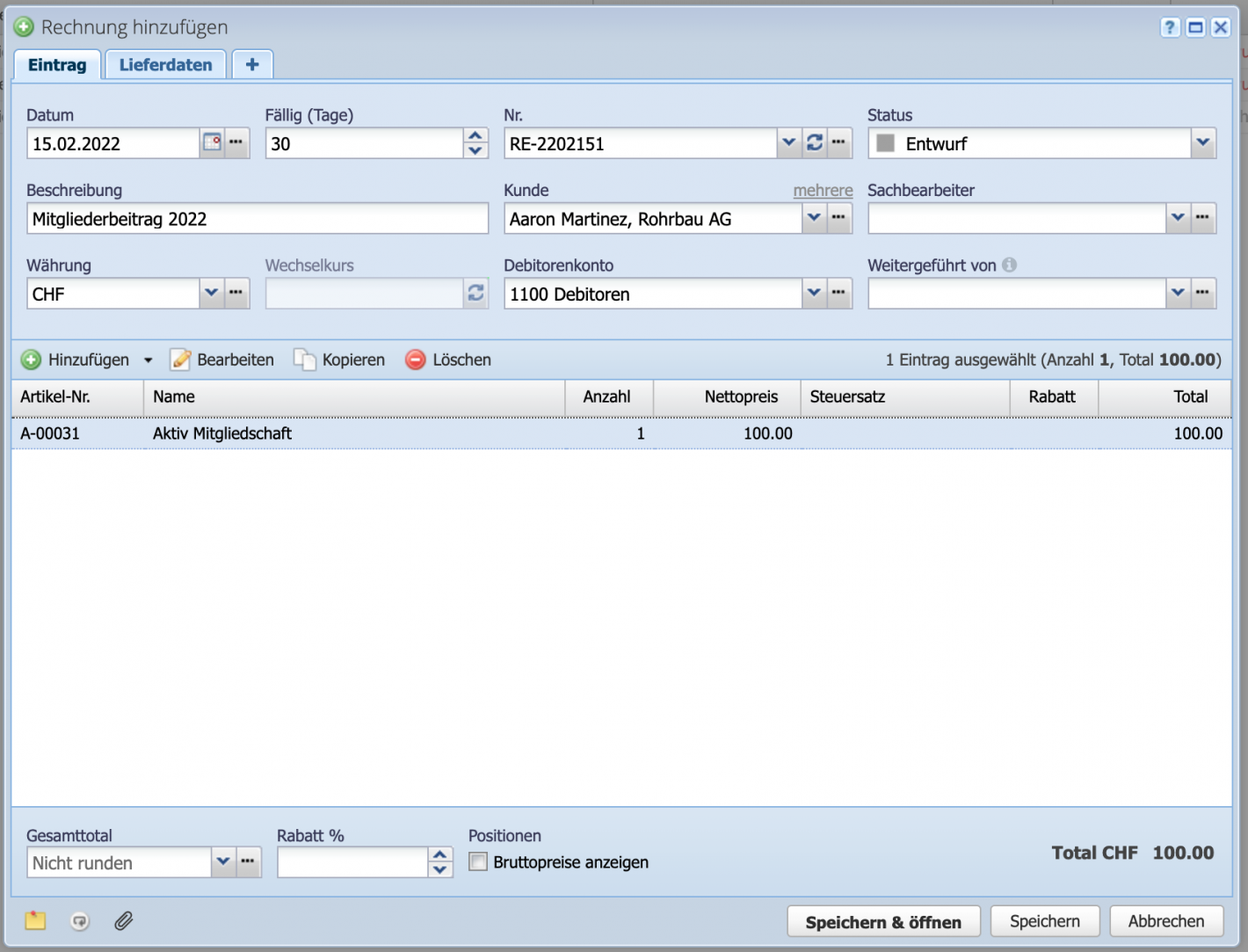The image size is (1248, 952).
Task: Click the refresh icon next to invoice number
Action: (x=814, y=142)
